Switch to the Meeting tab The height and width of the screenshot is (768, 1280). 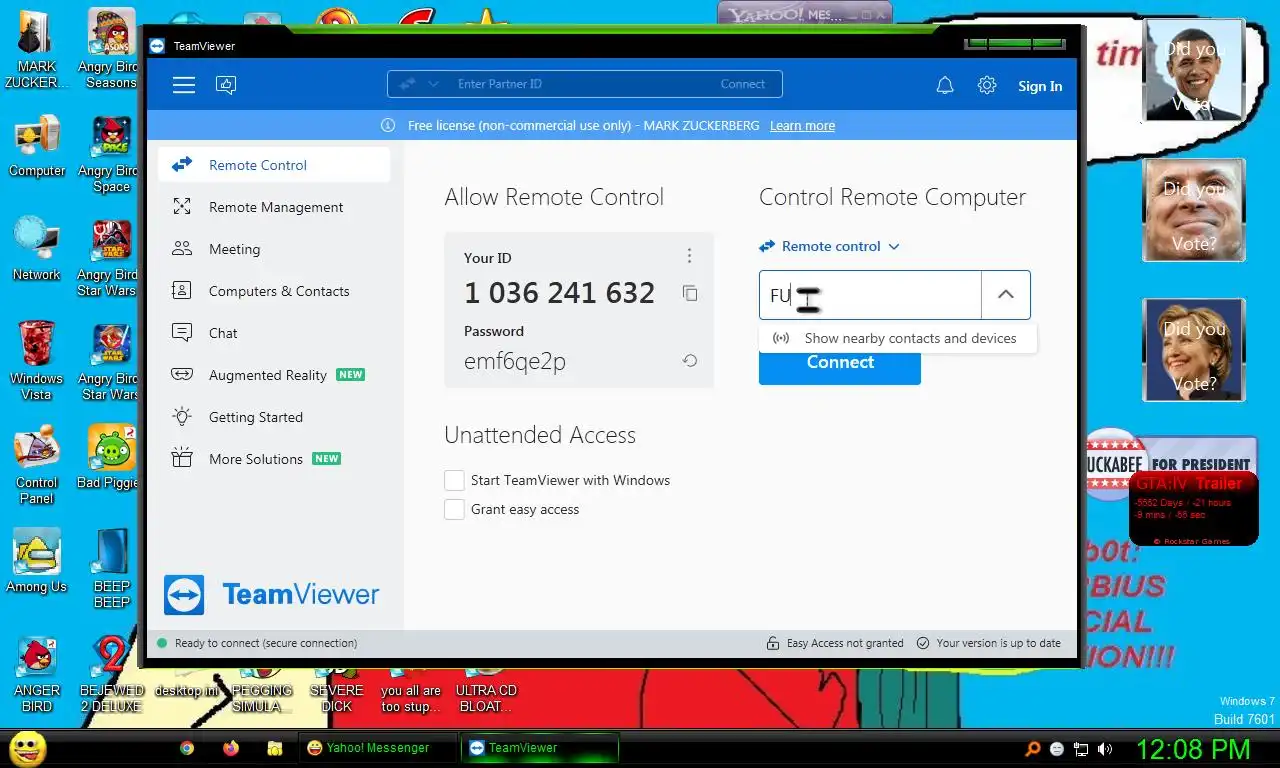point(274,249)
